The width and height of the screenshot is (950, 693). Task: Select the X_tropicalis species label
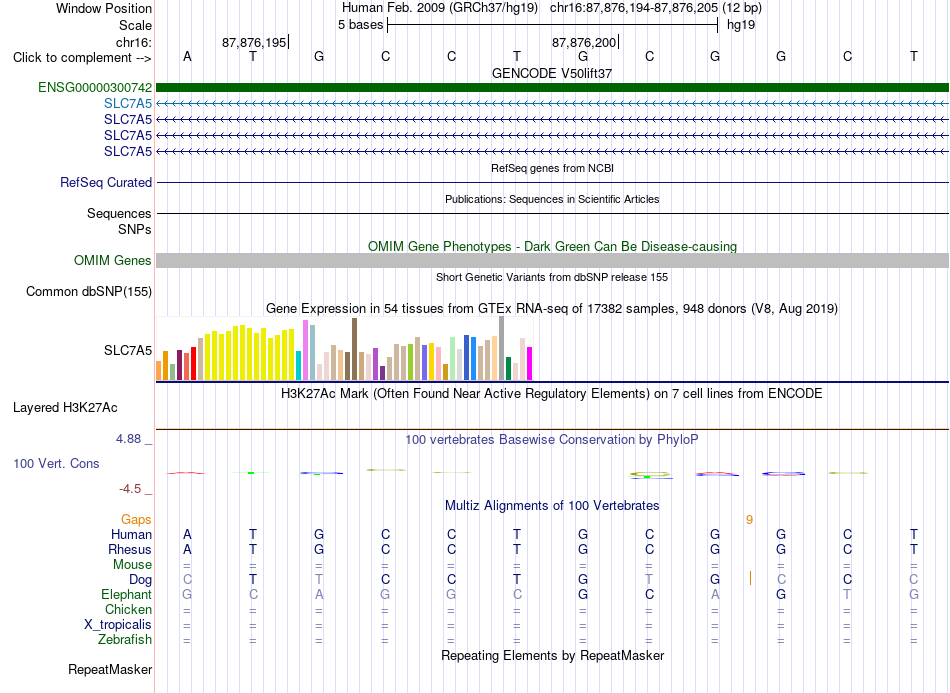tap(118, 625)
